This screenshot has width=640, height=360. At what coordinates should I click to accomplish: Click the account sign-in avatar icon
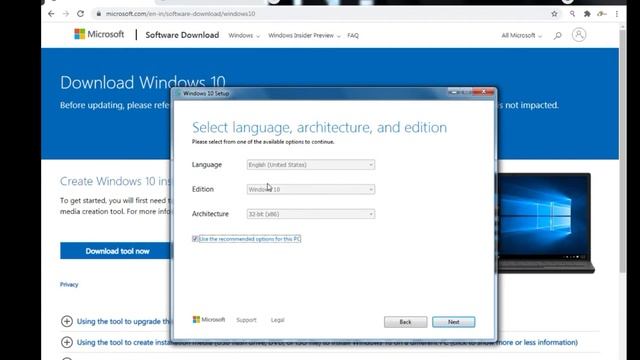pyautogui.click(x=579, y=35)
